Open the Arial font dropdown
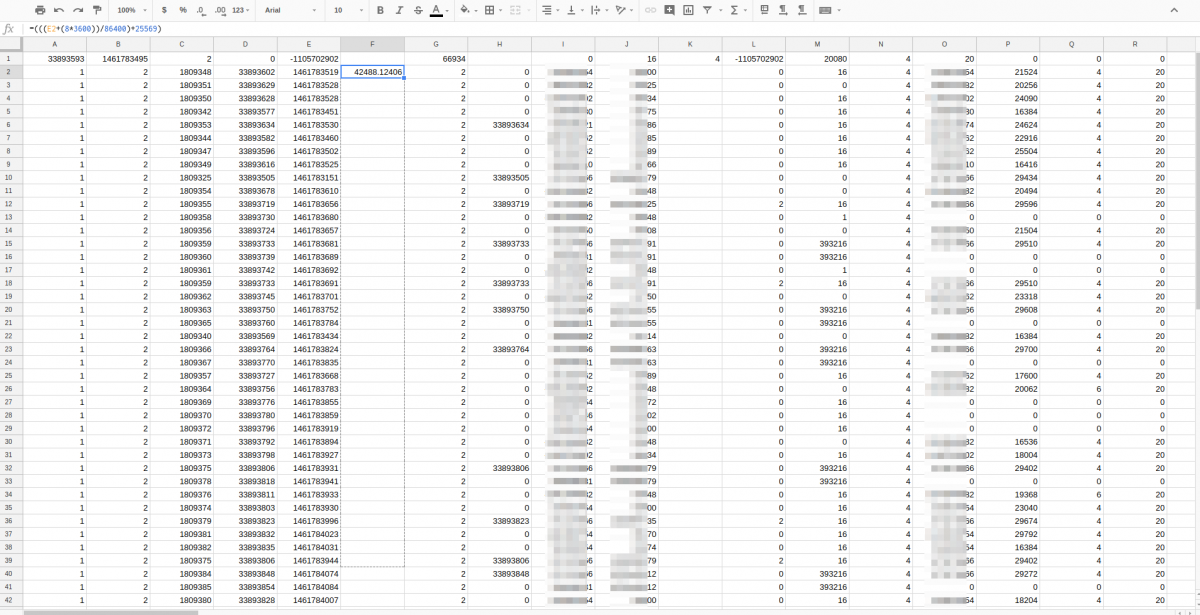This screenshot has width=1200, height=615. [x=290, y=10]
